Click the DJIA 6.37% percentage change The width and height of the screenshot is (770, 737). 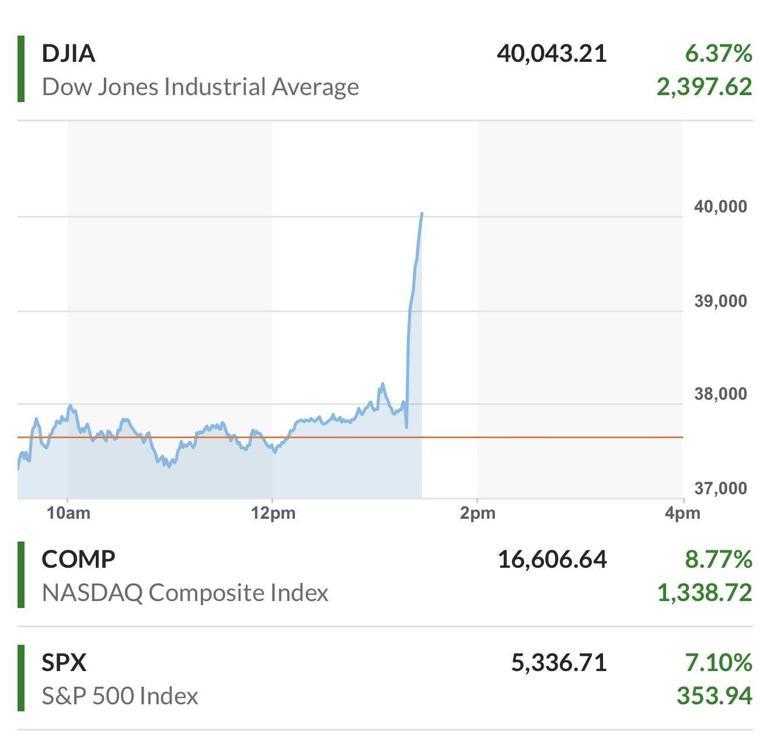718,53
